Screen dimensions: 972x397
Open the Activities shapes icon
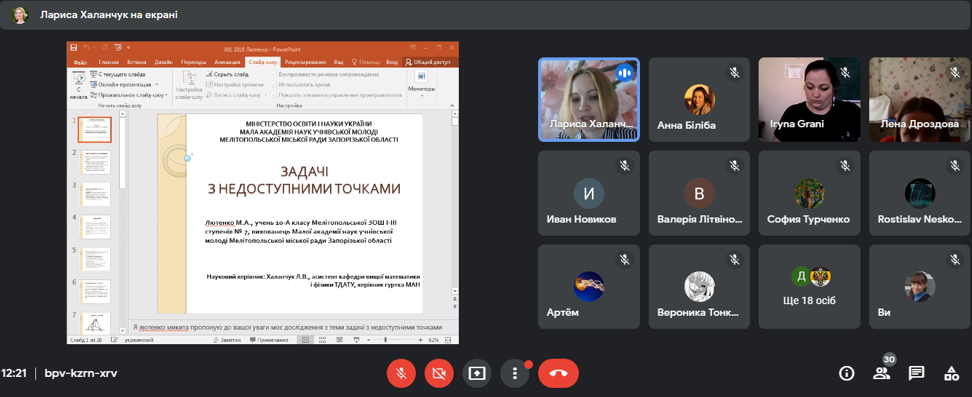[x=951, y=373]
